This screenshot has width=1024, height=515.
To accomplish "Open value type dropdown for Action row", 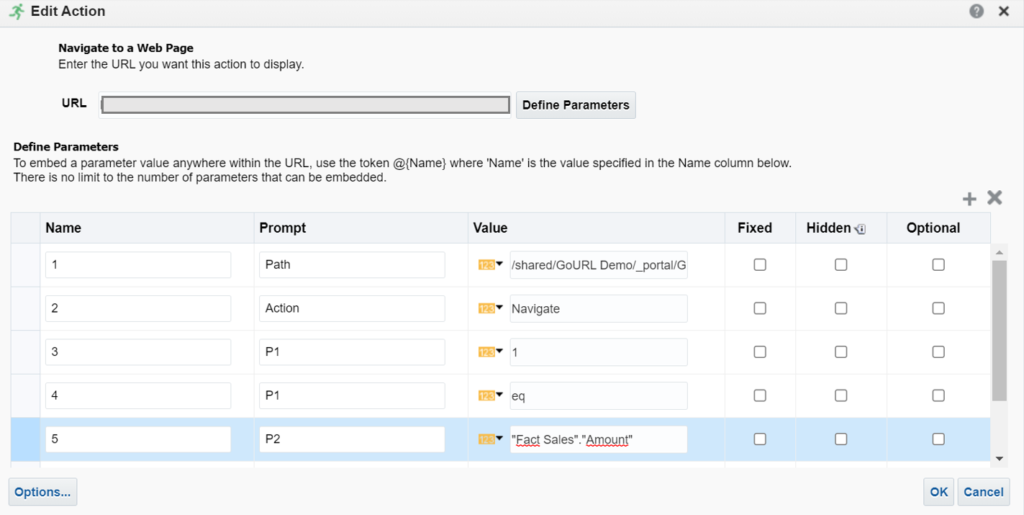I will pyautogui.click(x=490, y=309).
